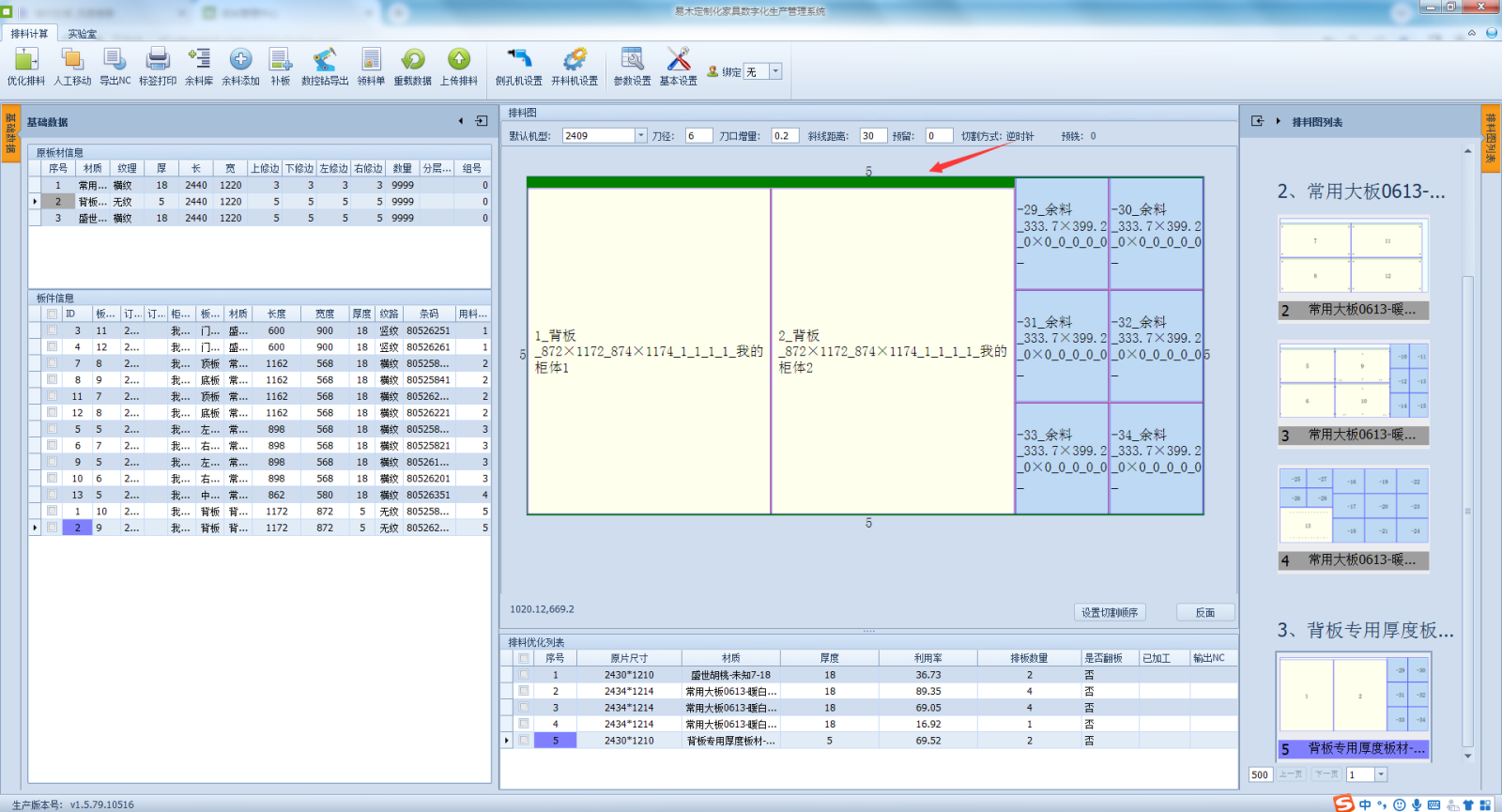Select nesting thumbnail 3 常用大板0613
This screenshot has height=812, width=1502.
coord(1354,393)
